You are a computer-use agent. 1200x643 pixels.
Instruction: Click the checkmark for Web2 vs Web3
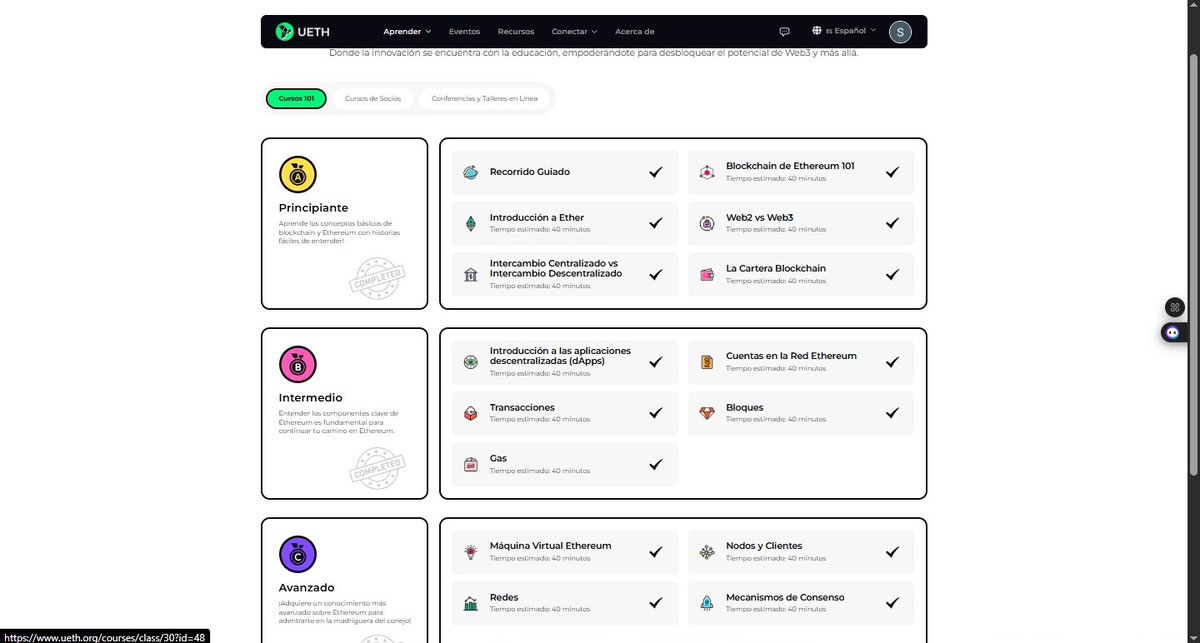(892, 223)
